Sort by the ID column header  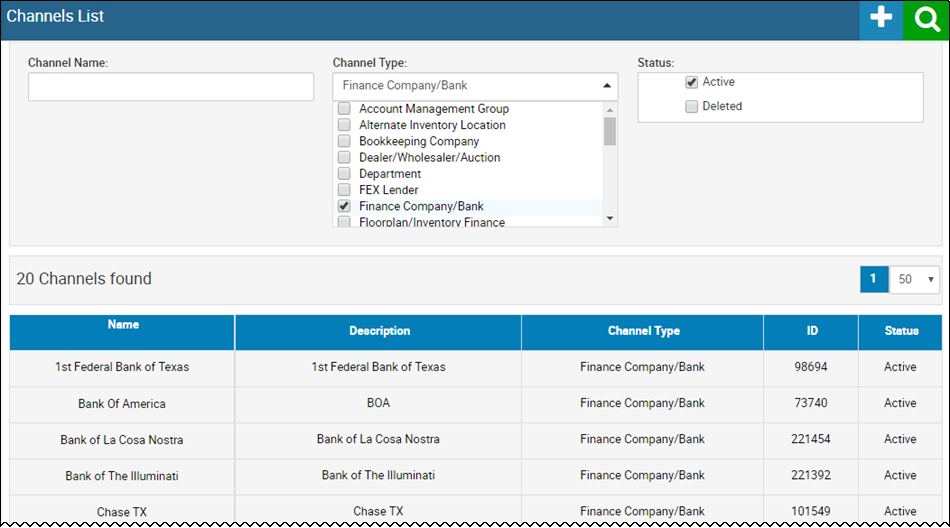[811, 332]
